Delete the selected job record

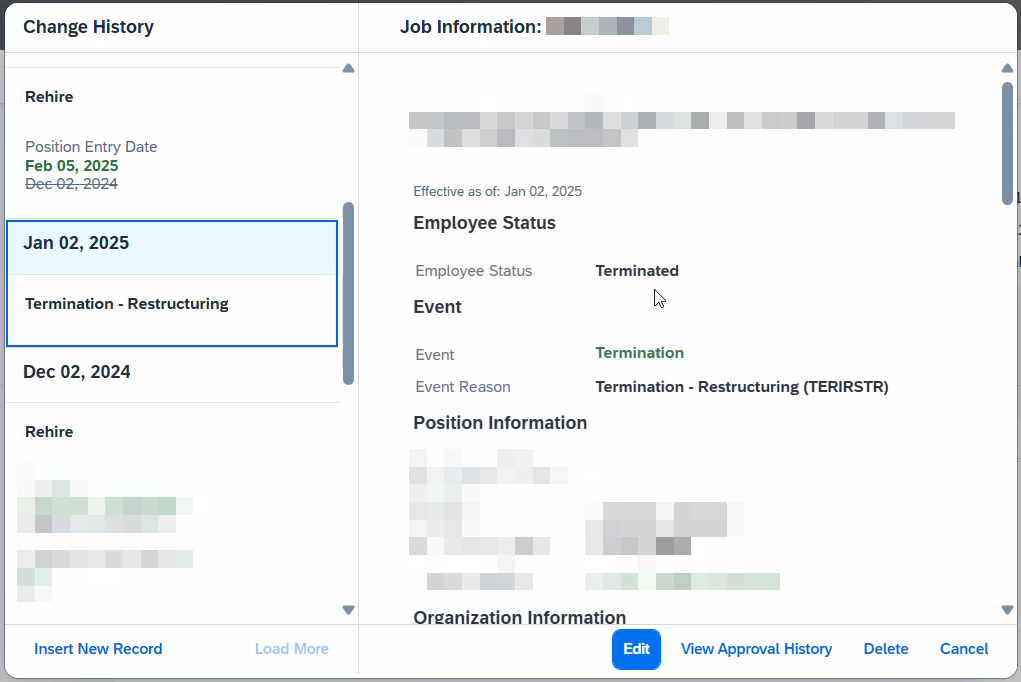point(886,649)
